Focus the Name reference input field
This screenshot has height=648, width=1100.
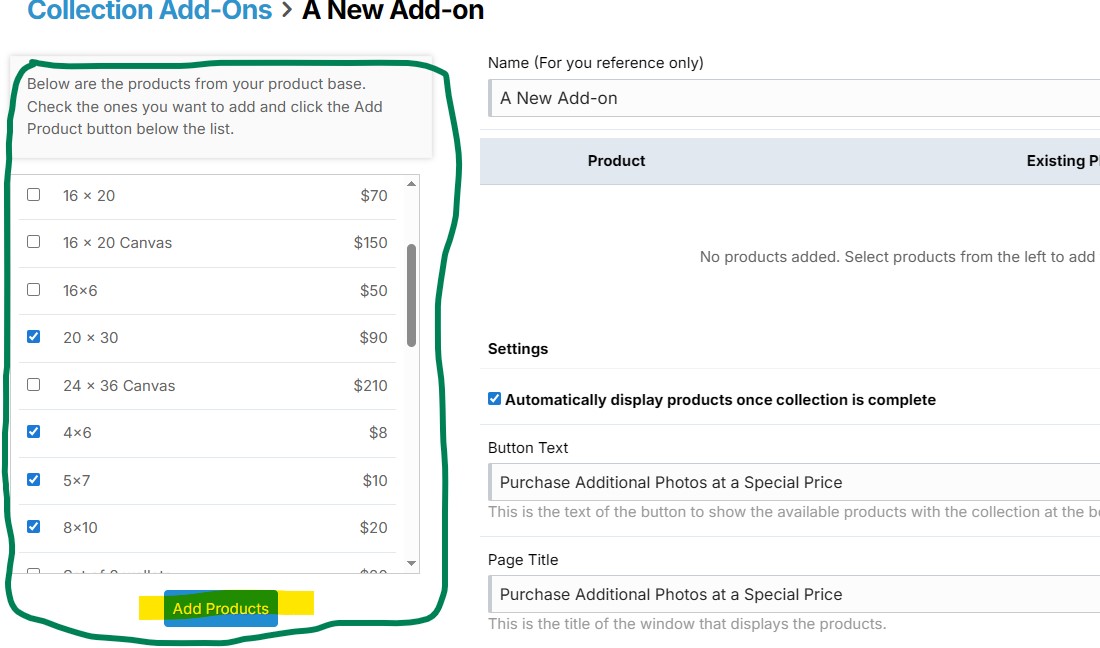(x=794, y=98)
